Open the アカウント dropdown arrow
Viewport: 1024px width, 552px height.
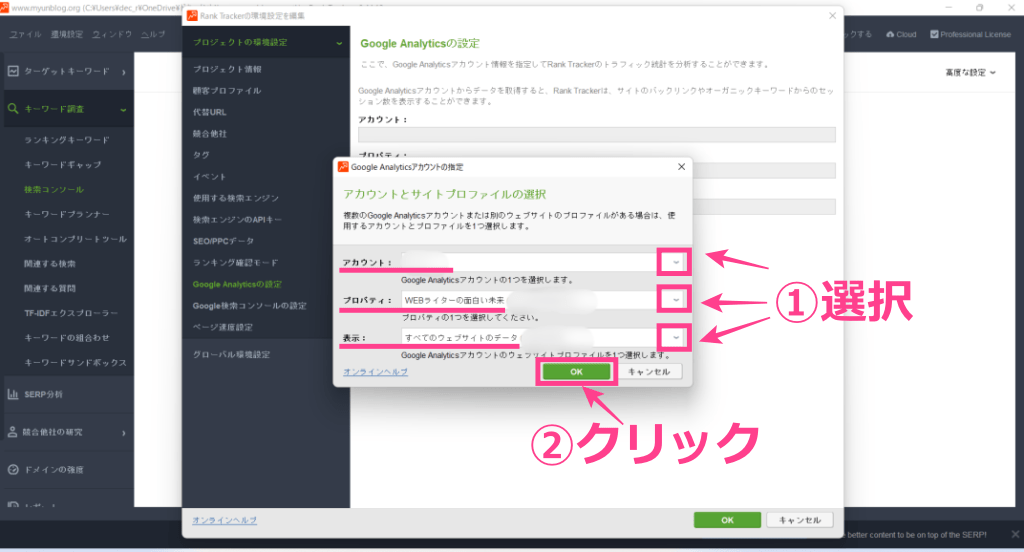click(x=675, y=263)
